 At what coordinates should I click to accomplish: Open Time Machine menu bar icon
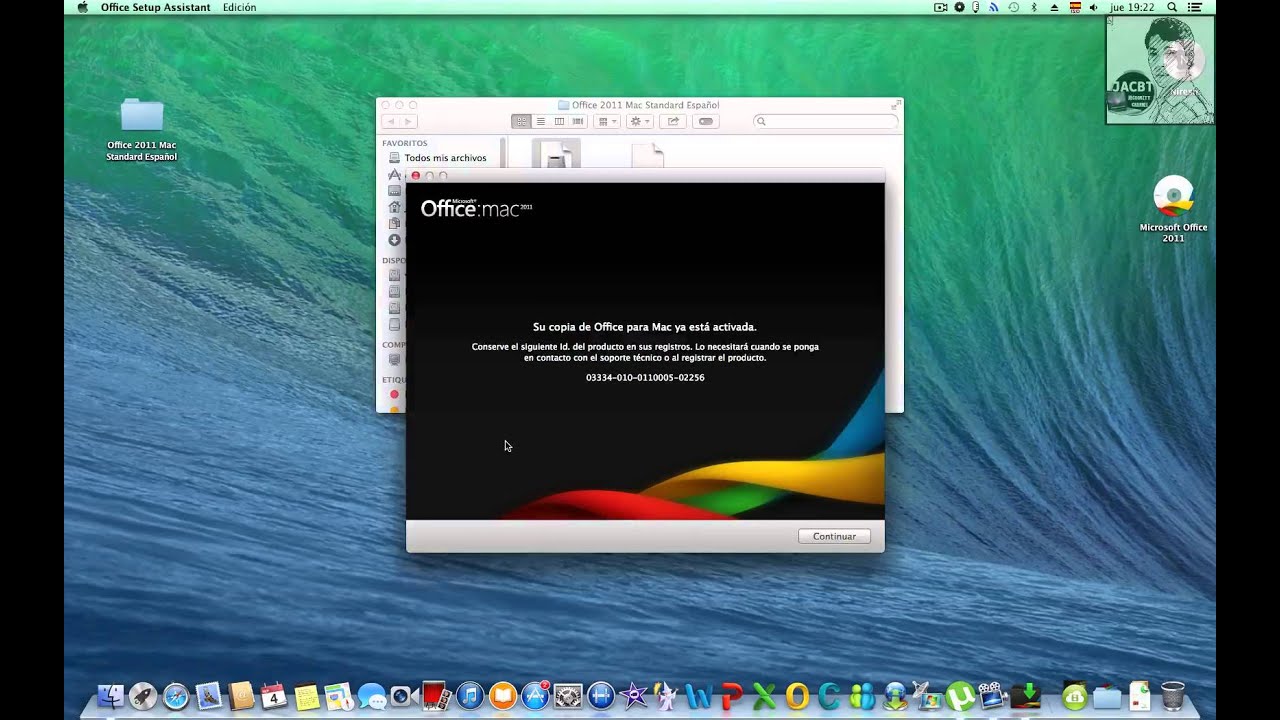(x=1013, y=7)
